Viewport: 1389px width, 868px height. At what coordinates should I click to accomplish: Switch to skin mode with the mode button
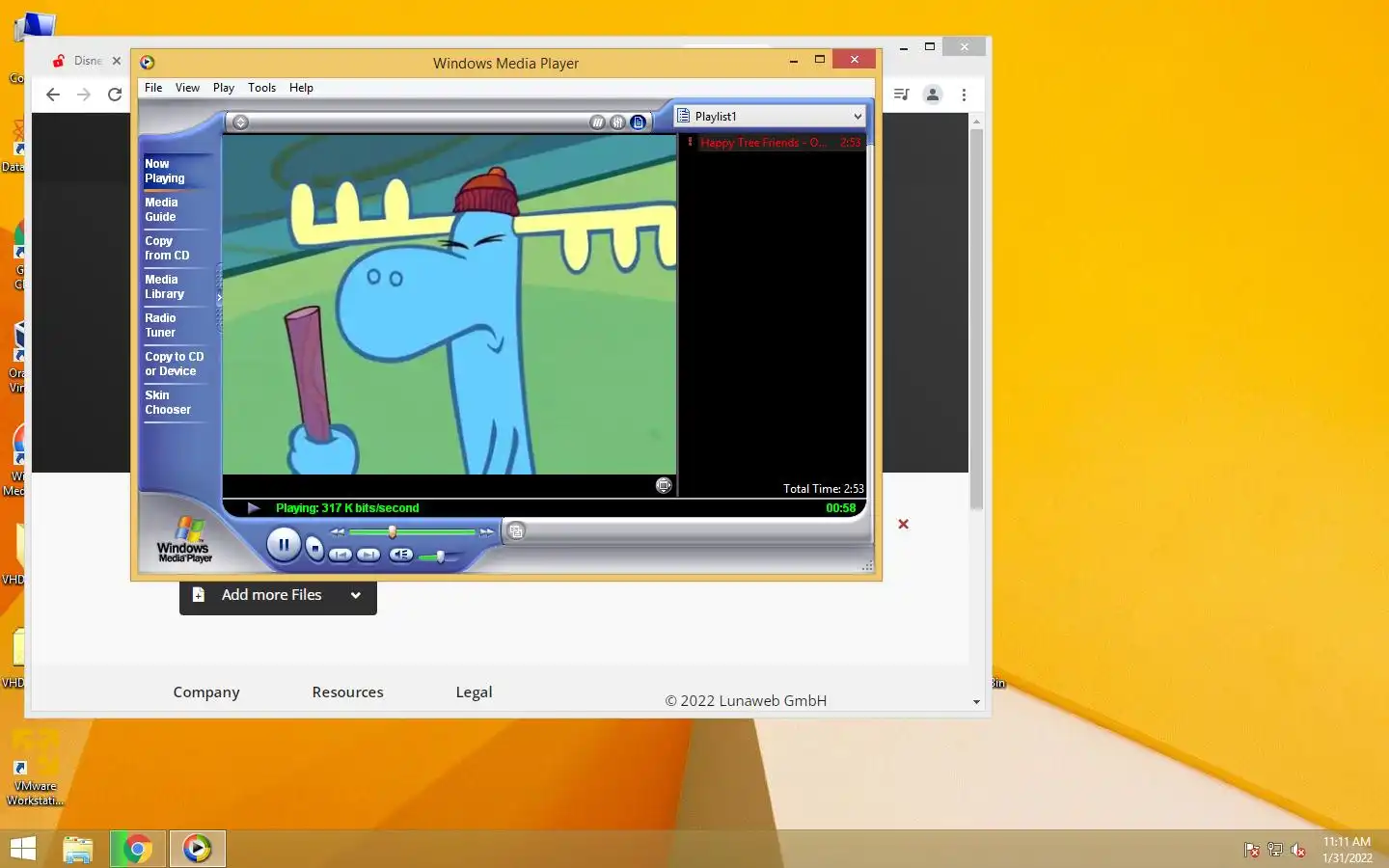516,531
